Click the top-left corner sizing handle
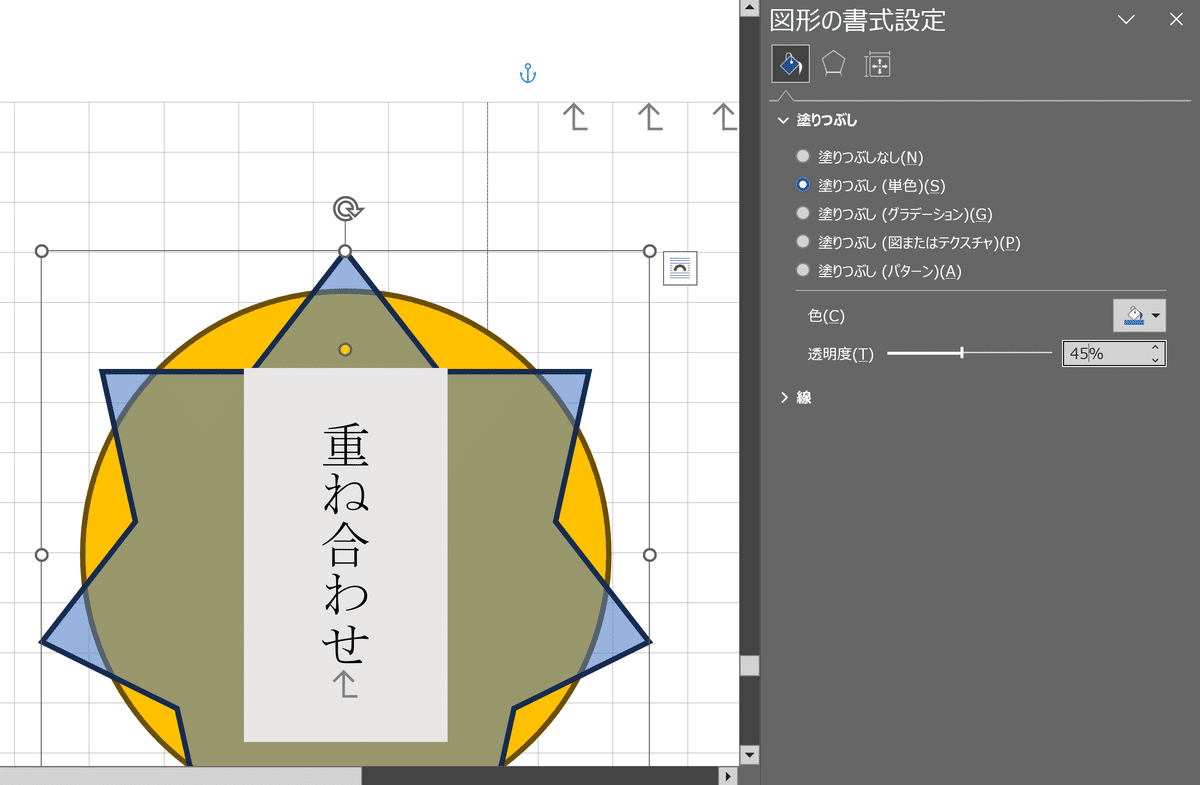Viewport: 1200px width, 785px height. (42, 251)
